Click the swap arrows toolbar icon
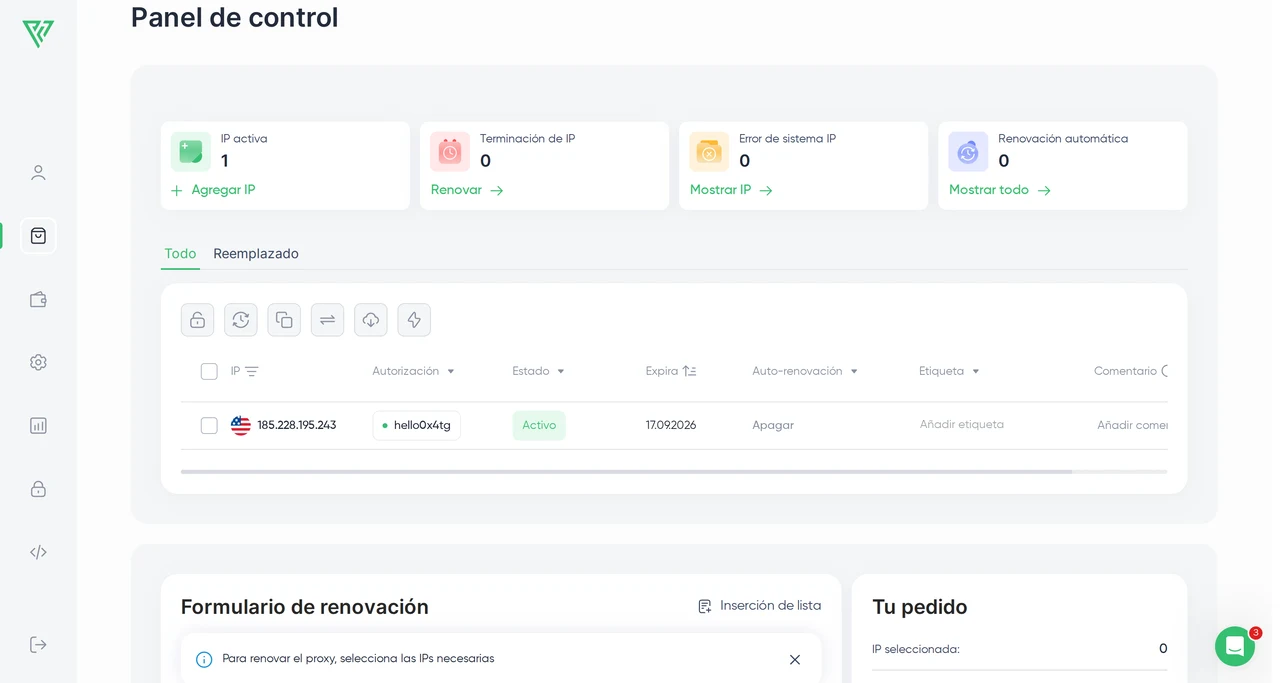The height and width of the screenshot is (683, 1280). click(x=327, y=320)
